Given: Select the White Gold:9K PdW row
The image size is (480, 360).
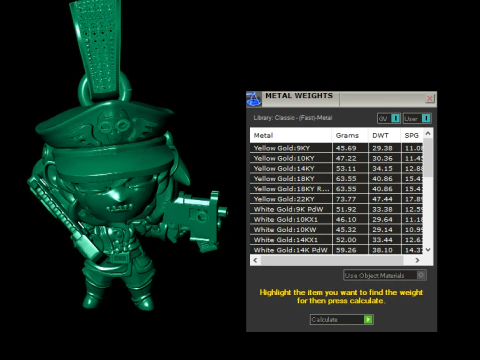Looking at the screenshot, I should pyautogui.click(x=337, y=209).
